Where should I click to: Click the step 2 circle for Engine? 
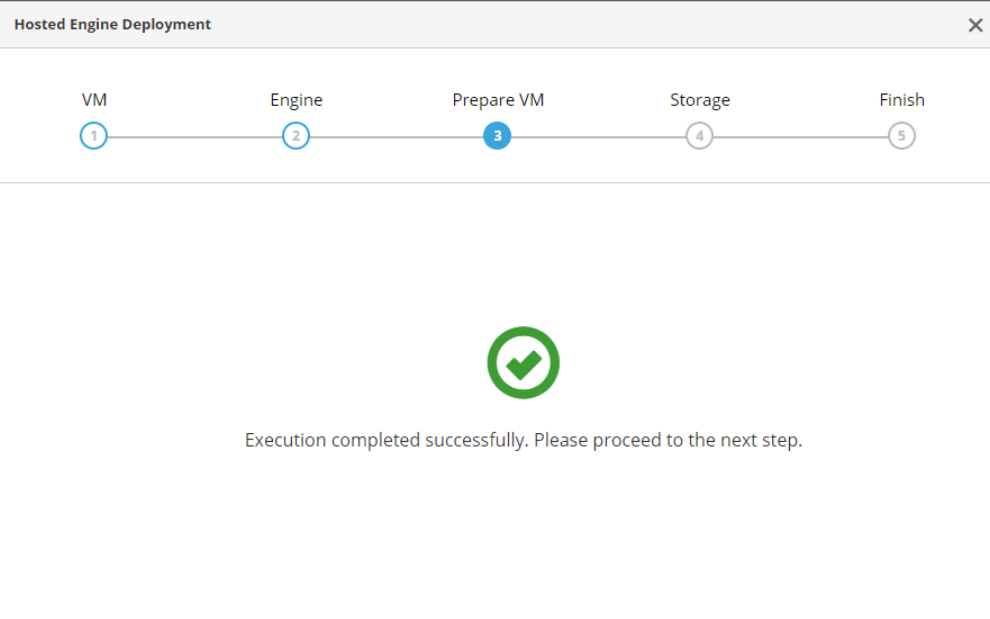(296, 136)
